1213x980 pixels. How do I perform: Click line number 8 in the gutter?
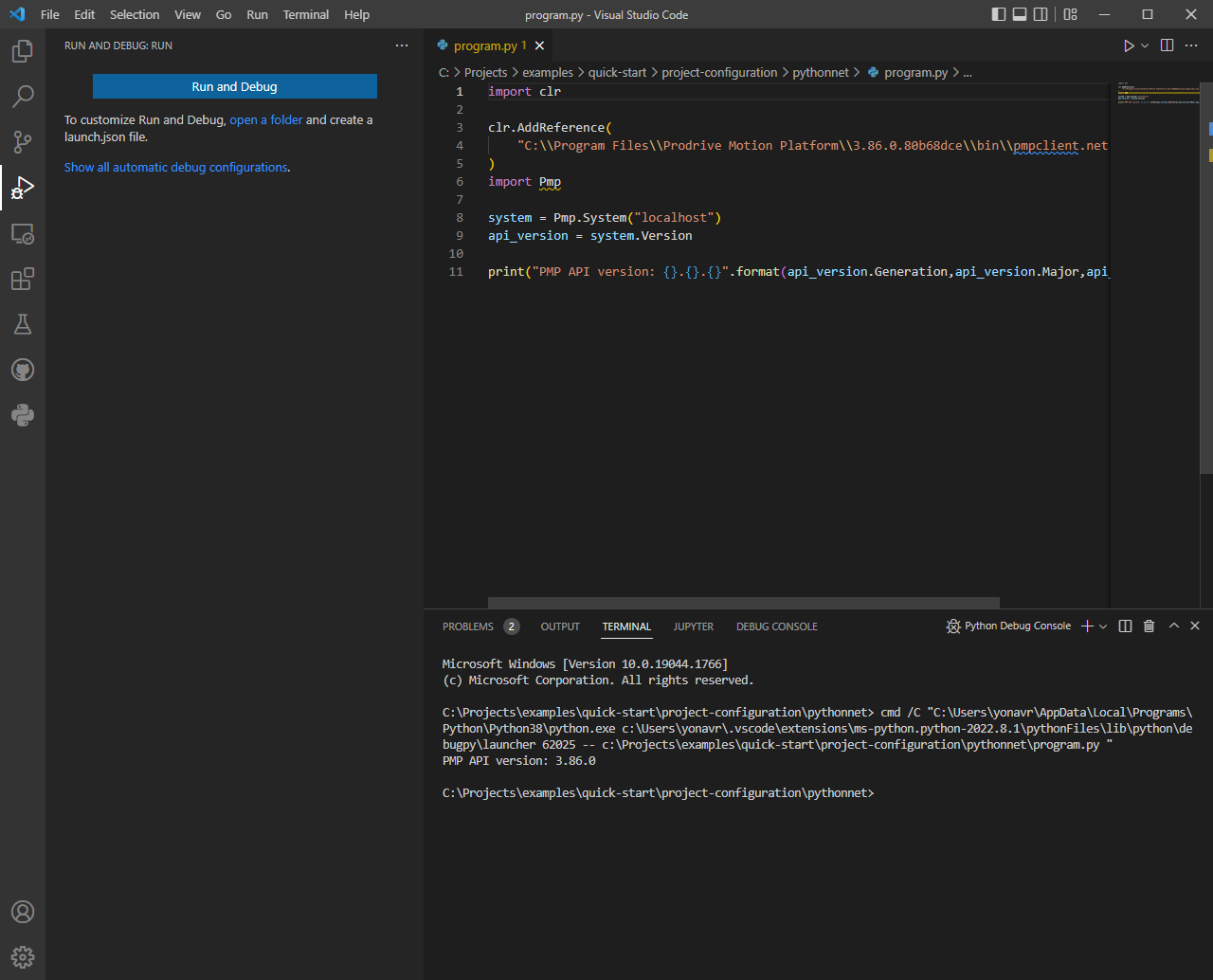coord(460,218)
